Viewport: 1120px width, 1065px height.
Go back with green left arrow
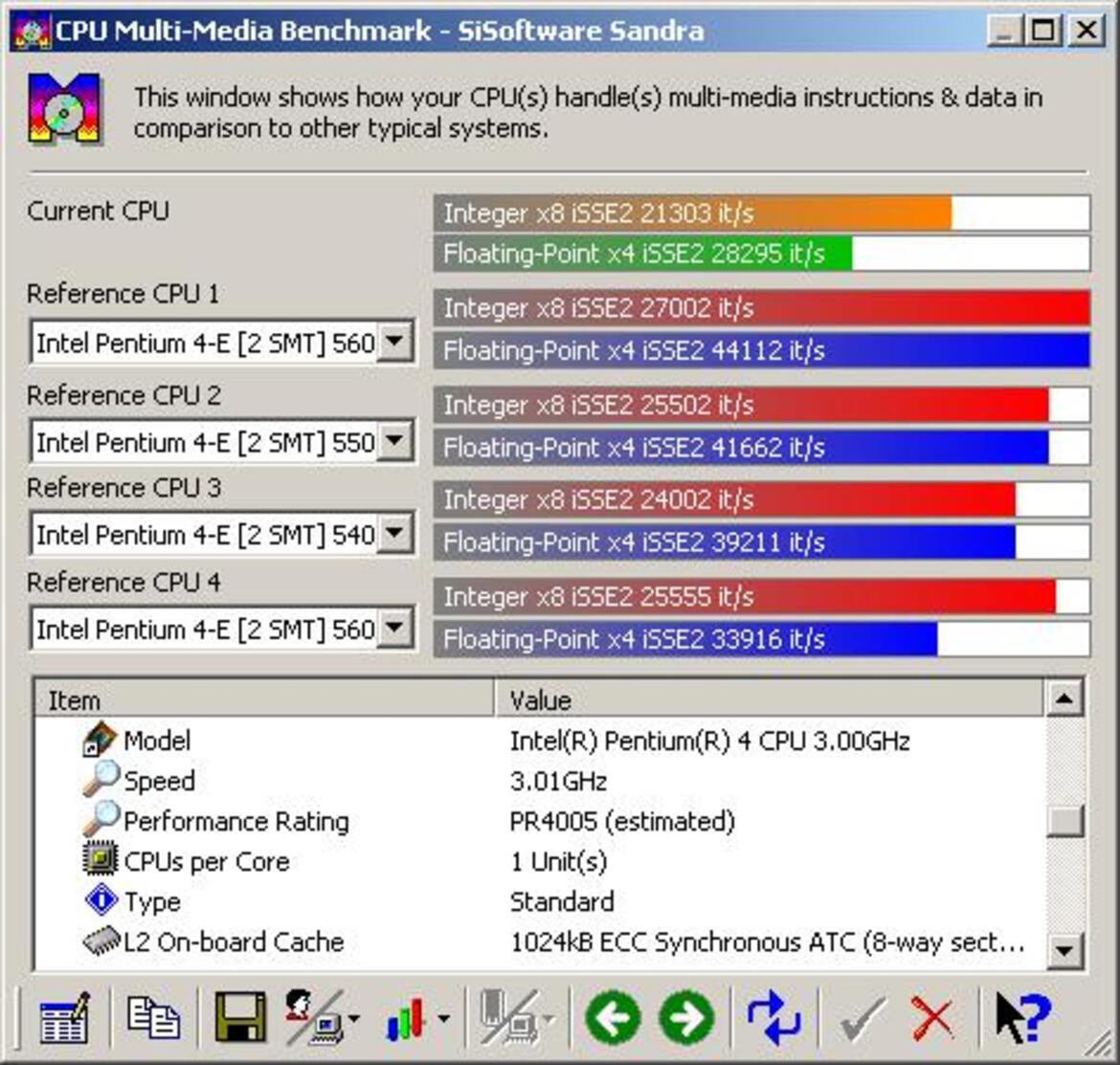tap(613, 1017)
